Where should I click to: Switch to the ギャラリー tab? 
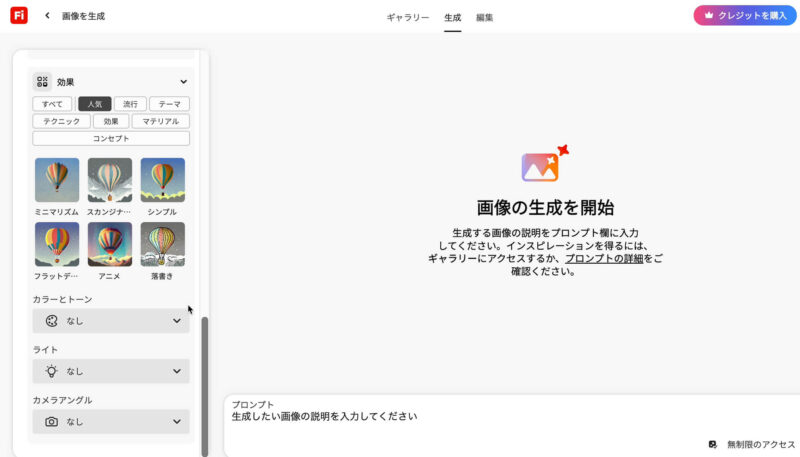[408, 17]
